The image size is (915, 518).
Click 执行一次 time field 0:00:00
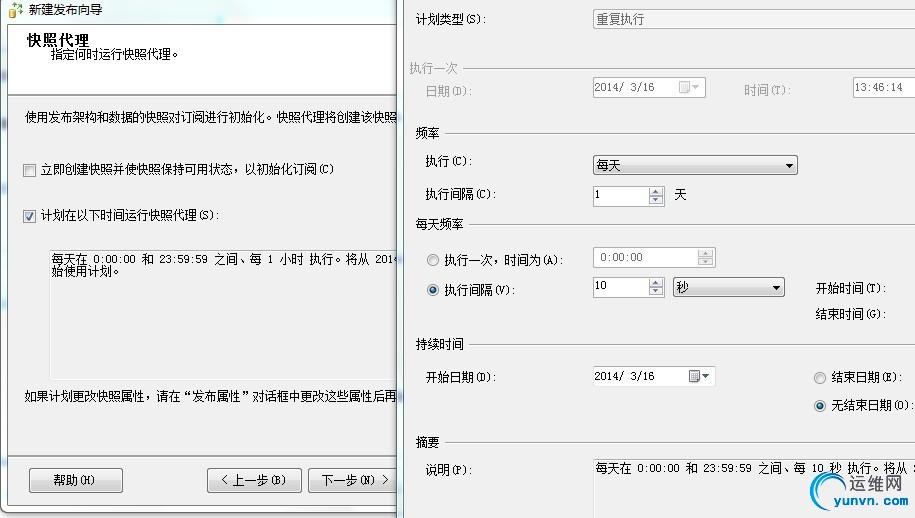pyautogui.click(x=654, y=257)
